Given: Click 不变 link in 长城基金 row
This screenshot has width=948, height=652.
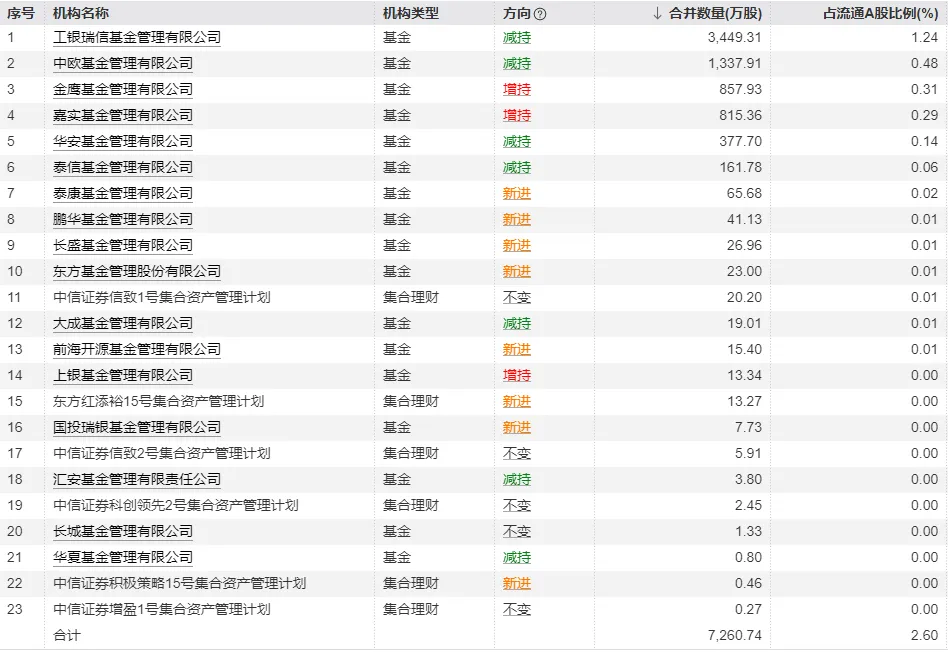Looking at the screenshot, I should (x=517, y=532).
